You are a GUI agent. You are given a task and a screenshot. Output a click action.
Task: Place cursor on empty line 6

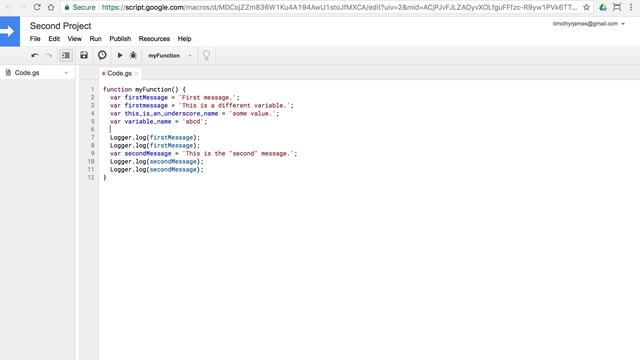click(110, 129)
